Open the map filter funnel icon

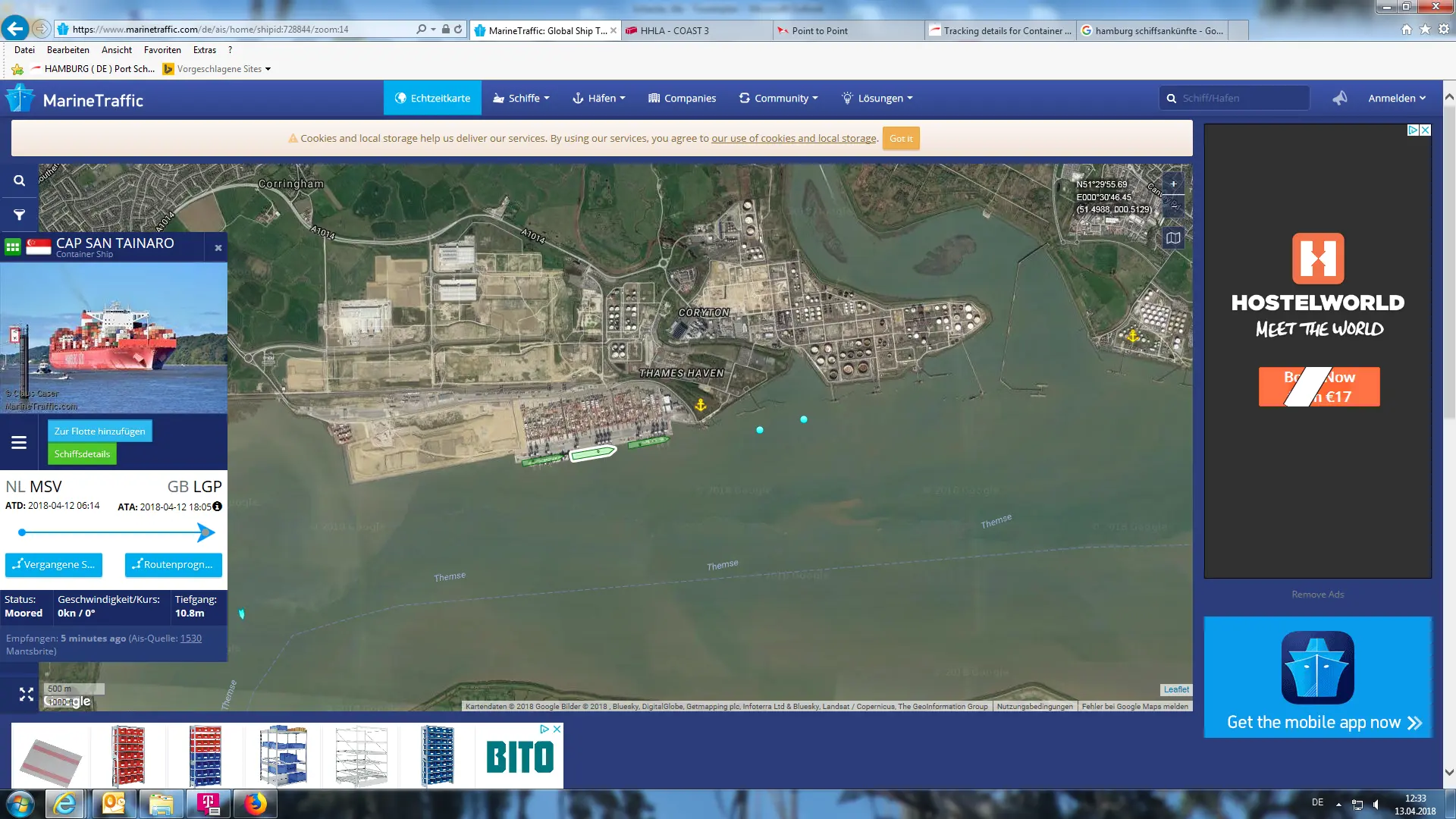(x=19, y=215)
